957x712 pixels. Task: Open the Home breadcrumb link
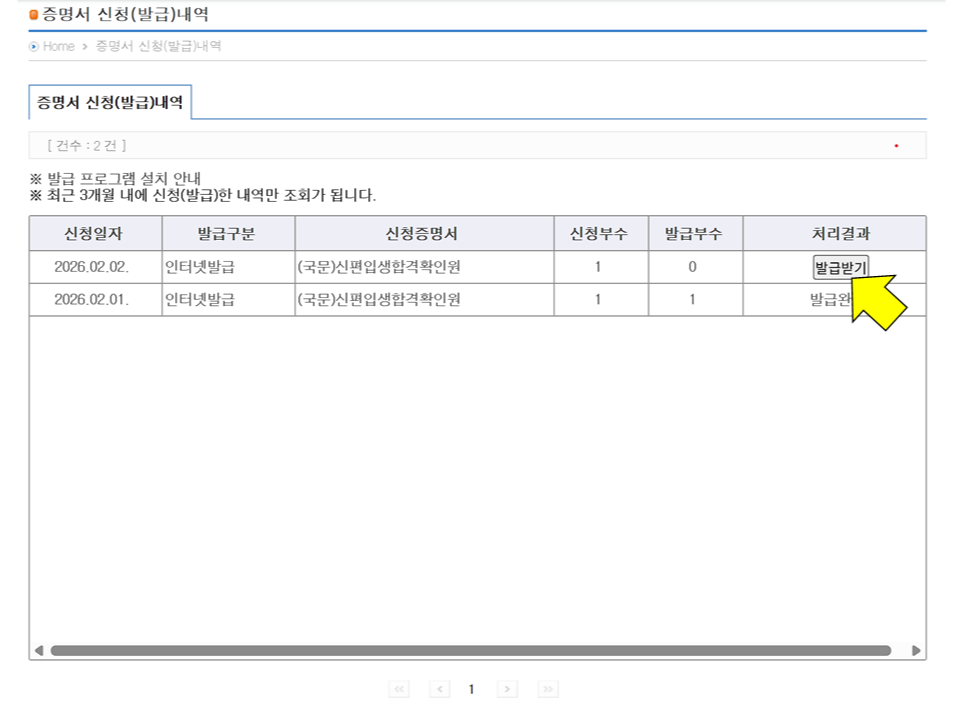pyautogui.click(x=59, y=46)
